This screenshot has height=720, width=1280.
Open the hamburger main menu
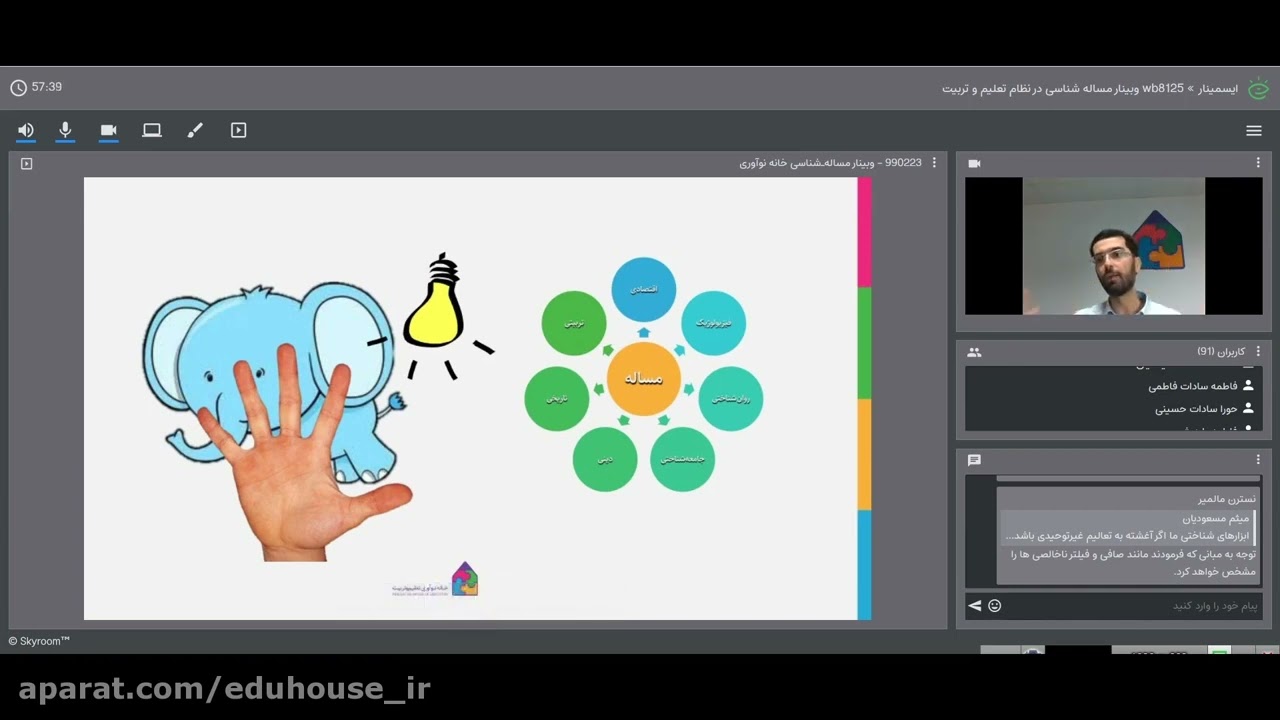point(1254,130)
